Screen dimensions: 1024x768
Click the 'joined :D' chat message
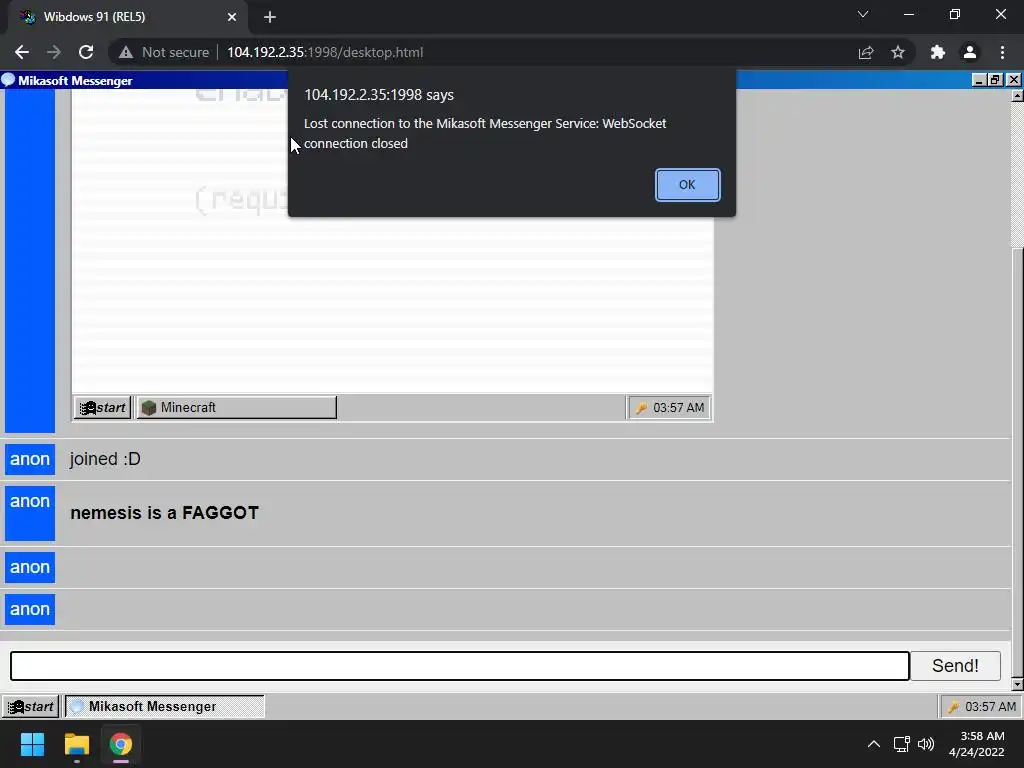pos(105,459)
